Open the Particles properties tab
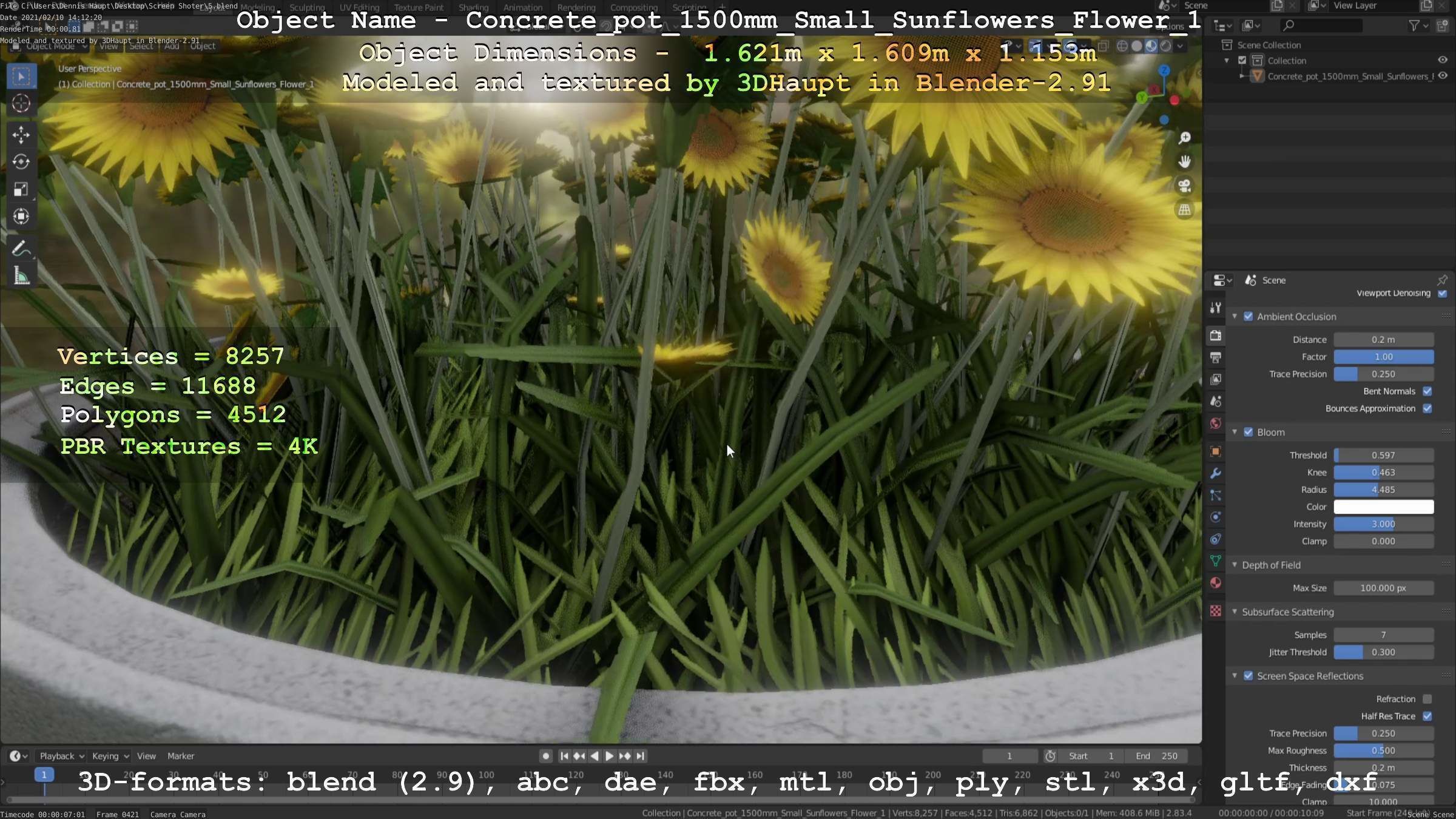This screenshot has width=1456, height=819. (x=1215, y=495)
